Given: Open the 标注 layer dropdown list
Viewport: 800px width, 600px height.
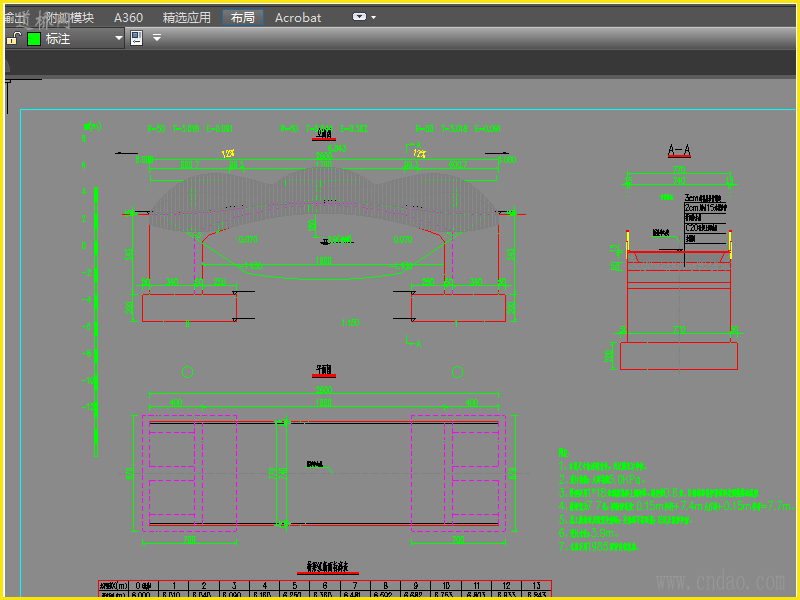Looking at the screenshot, I should (x=118, y=38).
